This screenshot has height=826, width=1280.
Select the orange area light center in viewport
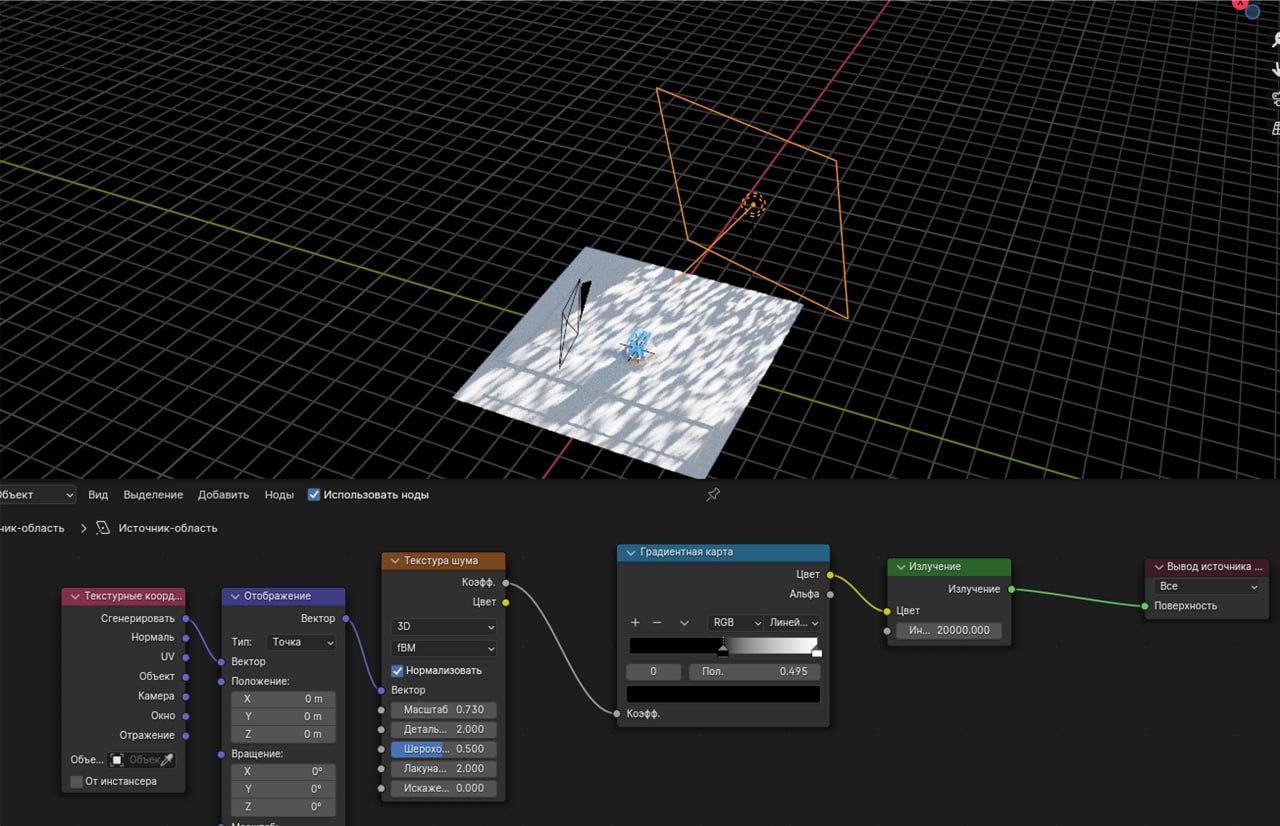pos(753,205)
